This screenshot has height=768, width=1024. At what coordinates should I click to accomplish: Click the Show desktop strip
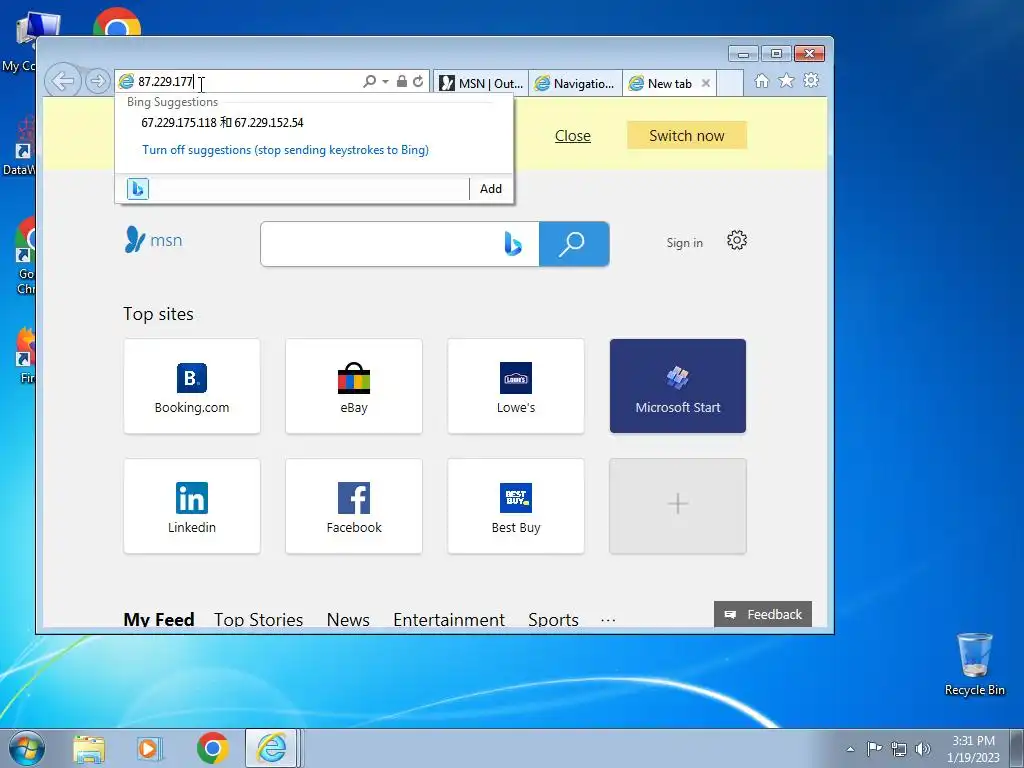pos(1017,748)
